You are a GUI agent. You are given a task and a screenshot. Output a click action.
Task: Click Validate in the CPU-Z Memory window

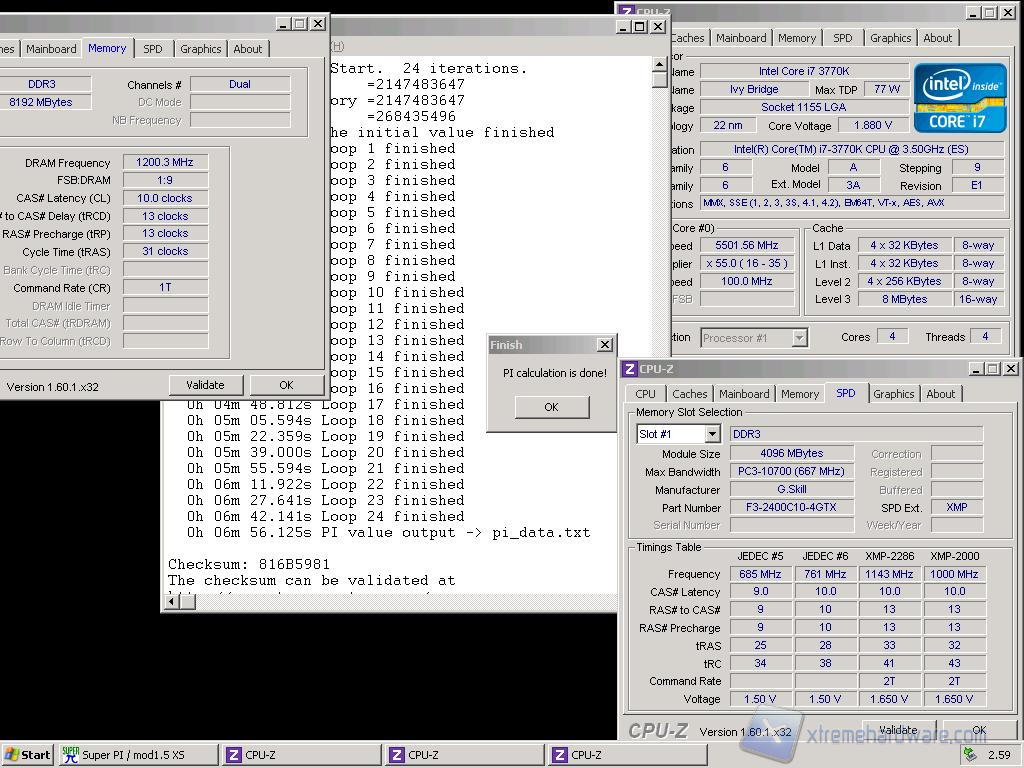205,385
